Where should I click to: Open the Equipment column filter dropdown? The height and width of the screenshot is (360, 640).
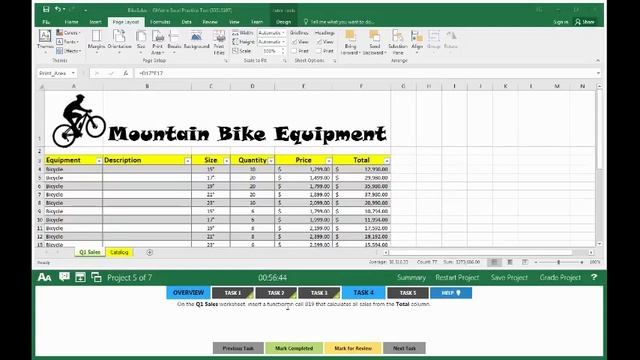coord(99,161)
